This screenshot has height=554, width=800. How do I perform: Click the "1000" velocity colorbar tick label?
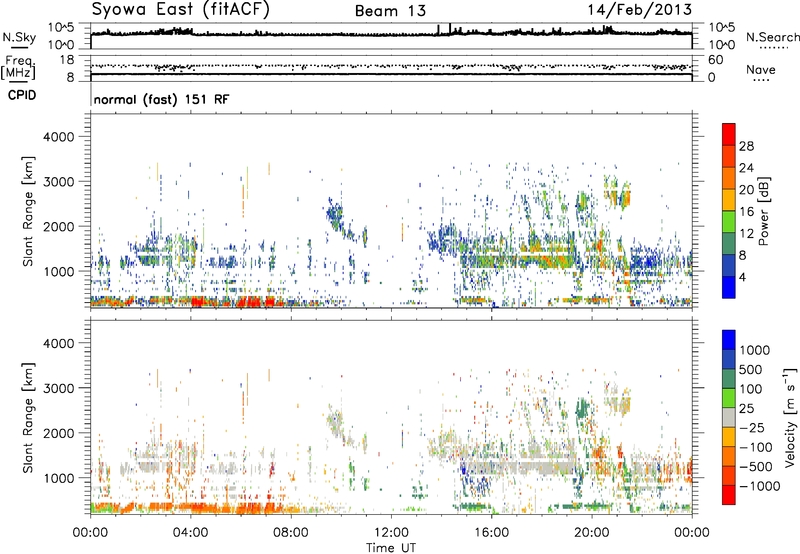pyautogui.click(x=755, y=350)
